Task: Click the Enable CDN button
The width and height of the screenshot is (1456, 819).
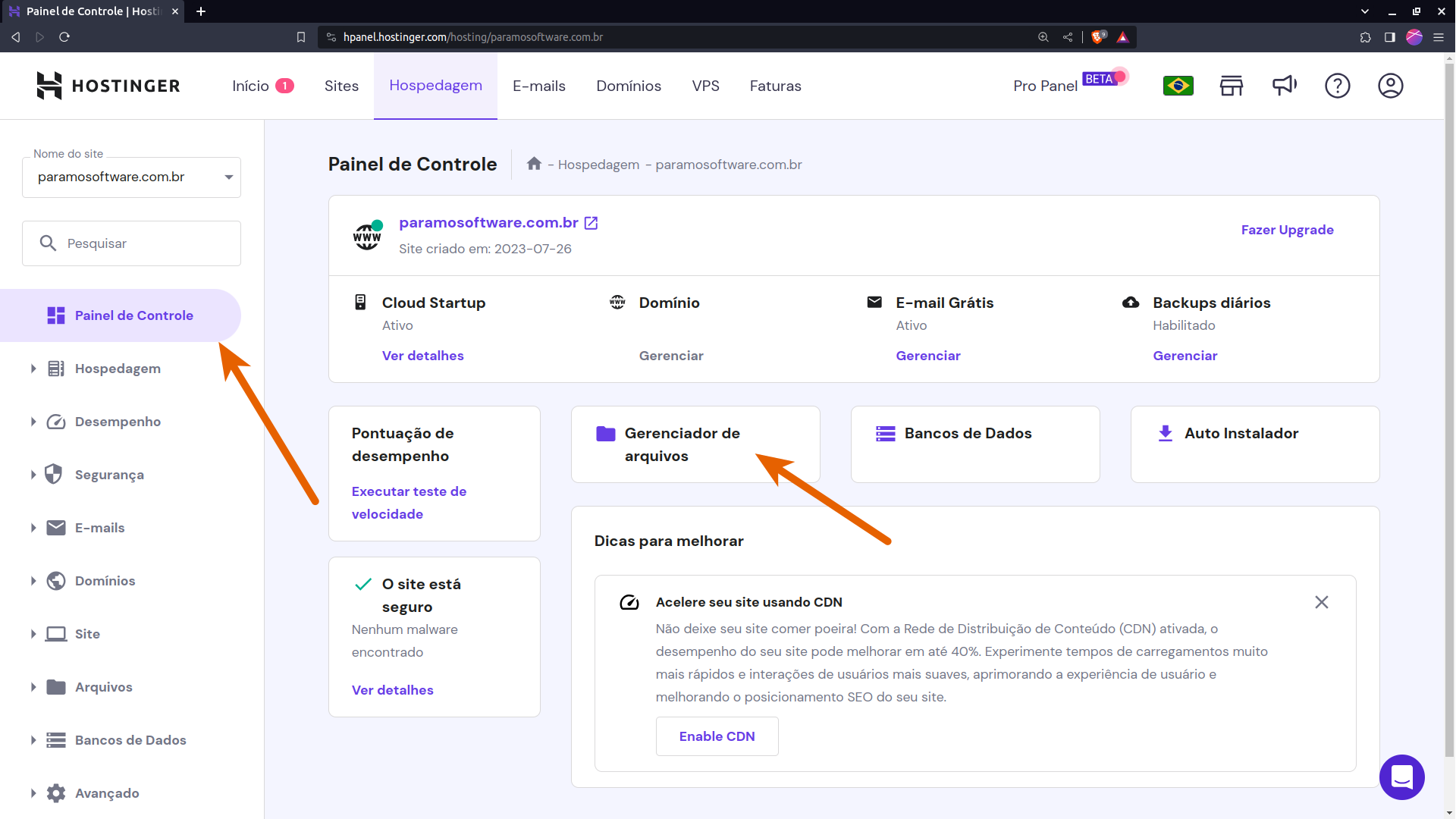Action: (x=717, y=736)
